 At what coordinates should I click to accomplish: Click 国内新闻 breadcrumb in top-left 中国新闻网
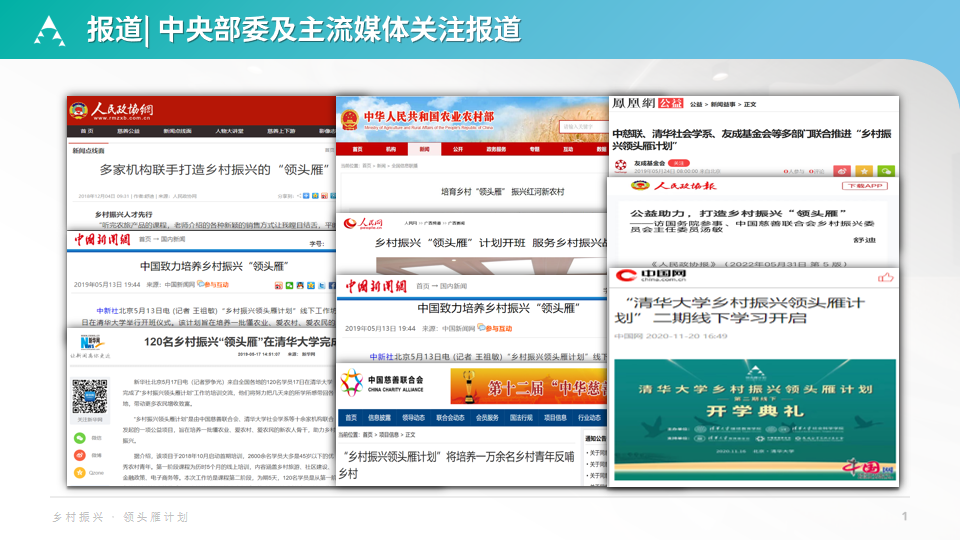173,239
